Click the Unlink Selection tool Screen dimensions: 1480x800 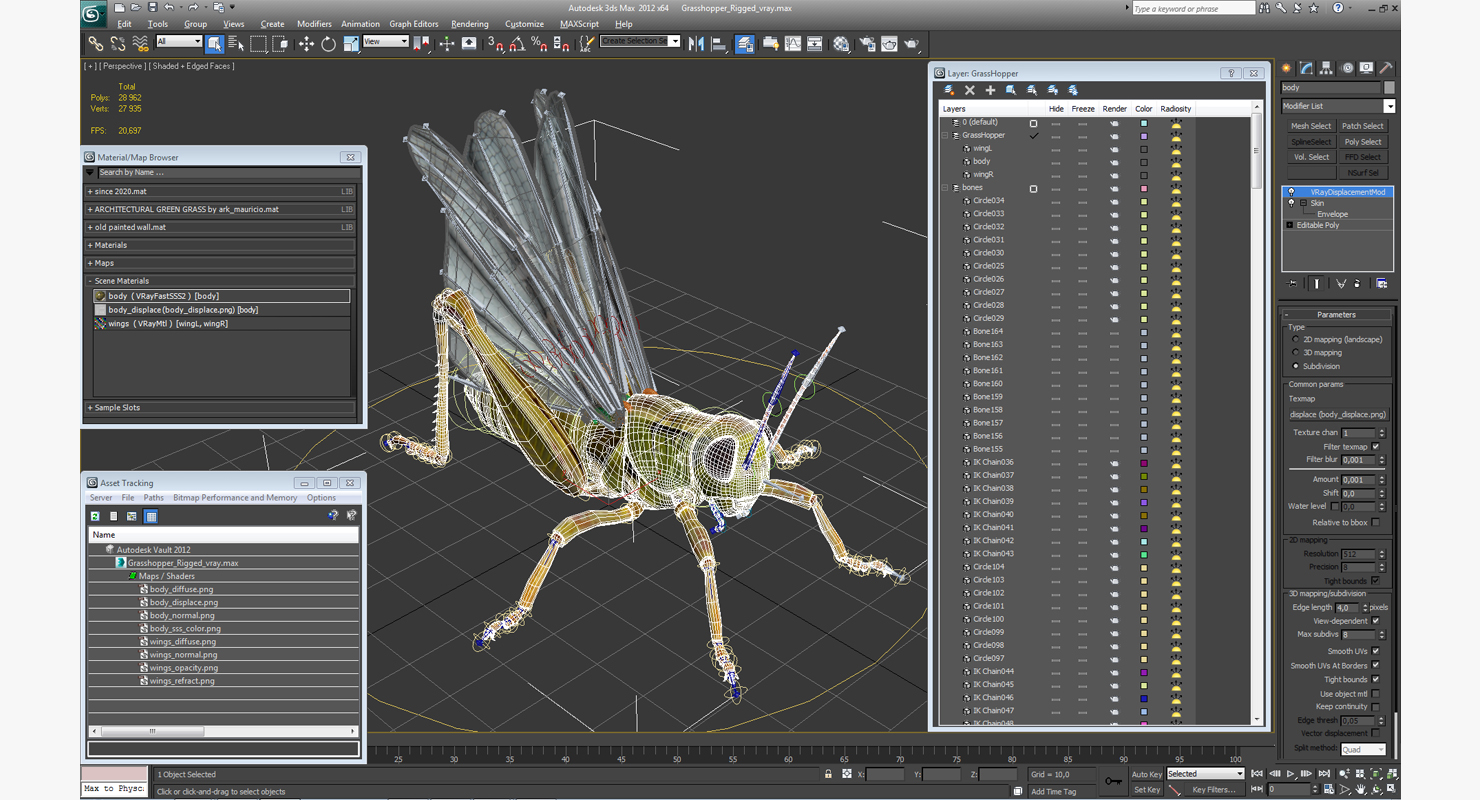click(x=118, y=43)
